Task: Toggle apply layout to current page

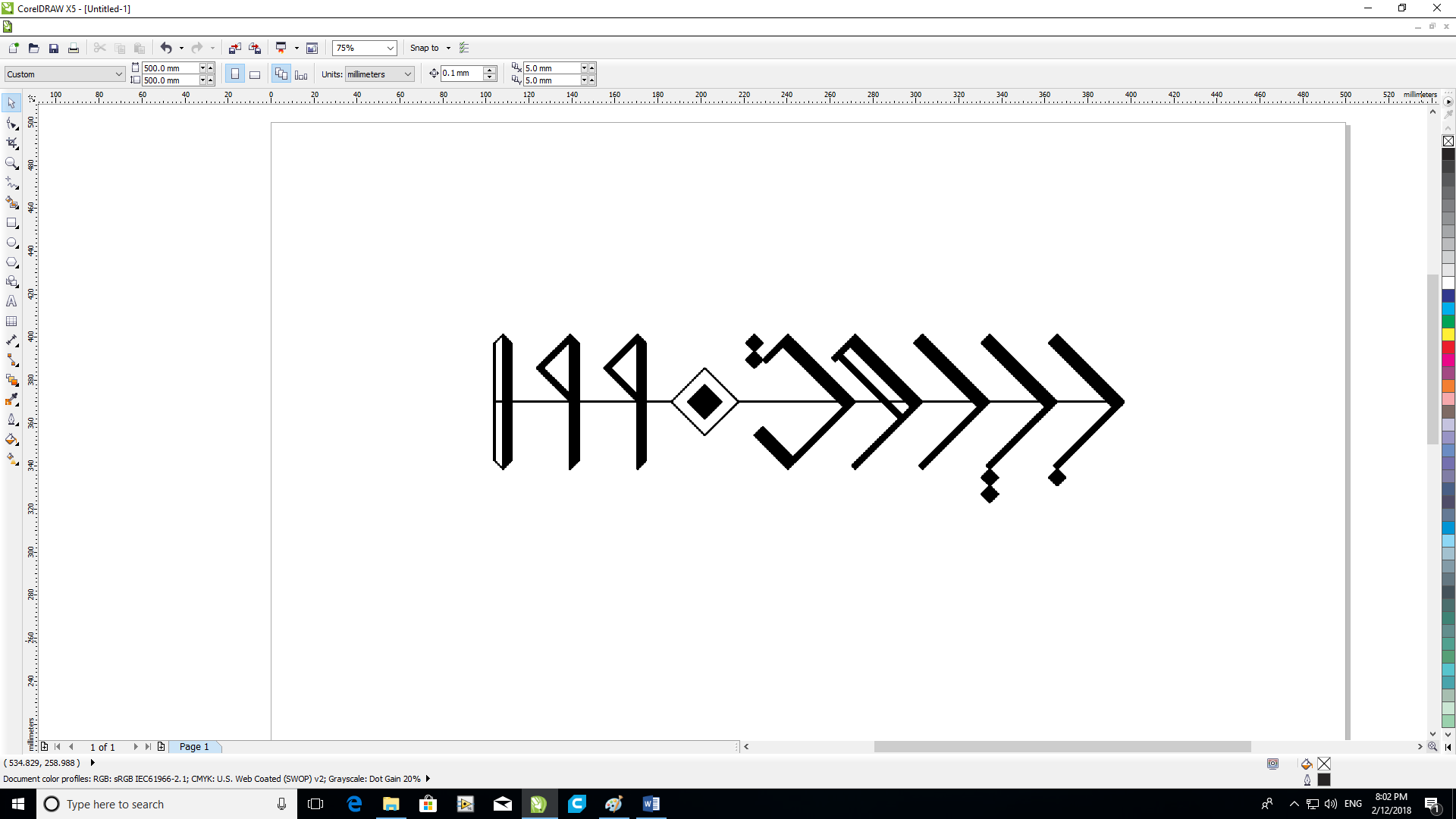Action: pyautogui.click(x=301, y=74)
